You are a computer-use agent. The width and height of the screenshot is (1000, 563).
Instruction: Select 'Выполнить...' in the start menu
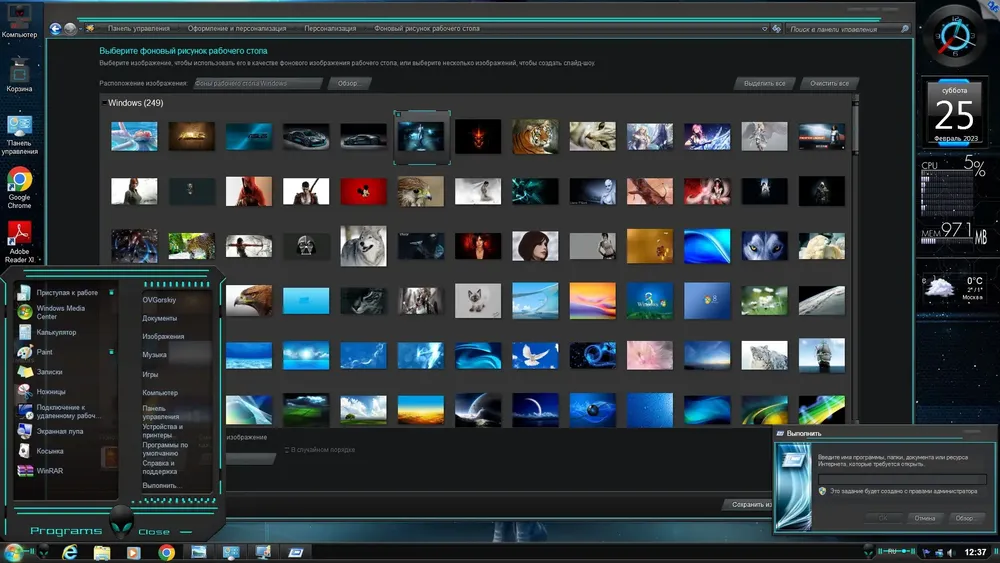tap(159, 486)
